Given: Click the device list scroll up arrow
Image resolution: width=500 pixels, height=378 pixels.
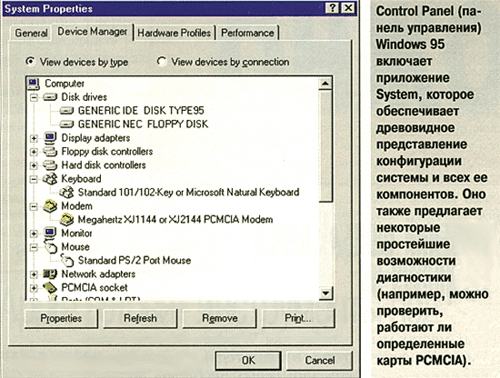Looking at the screenshot, I should pyautogui.click(x=326, y=83).
